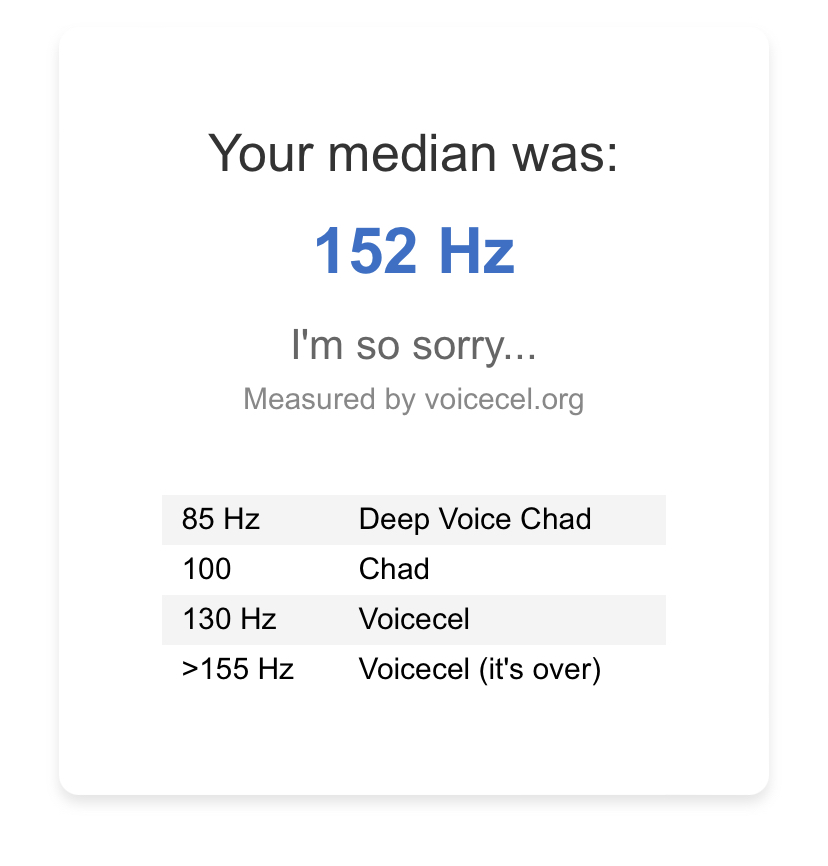The height and width of the screenshot is (866, 828).
Task: Open the voicecel.org link
Action: 504,399
